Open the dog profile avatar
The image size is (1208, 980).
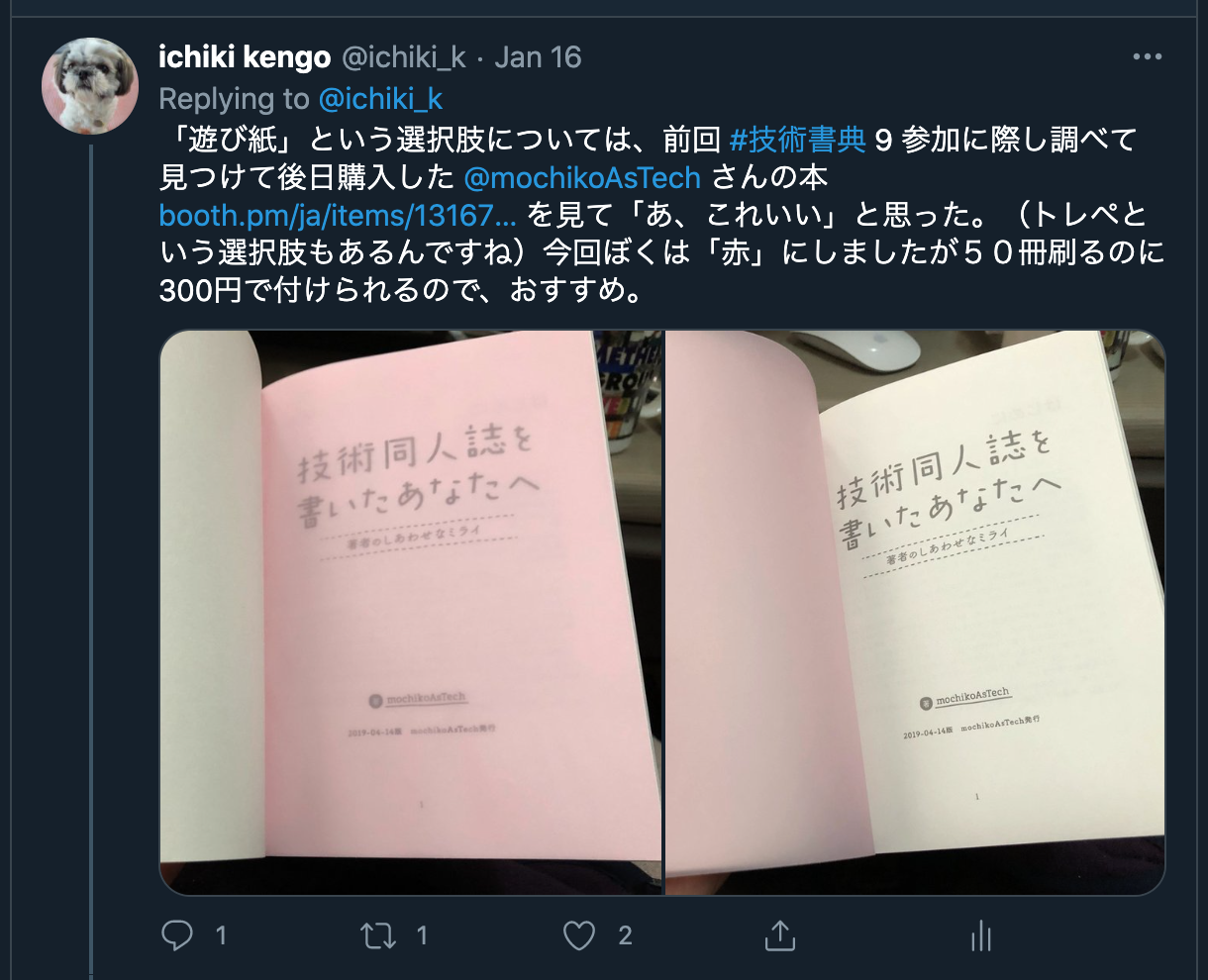(x=90, y=86)
